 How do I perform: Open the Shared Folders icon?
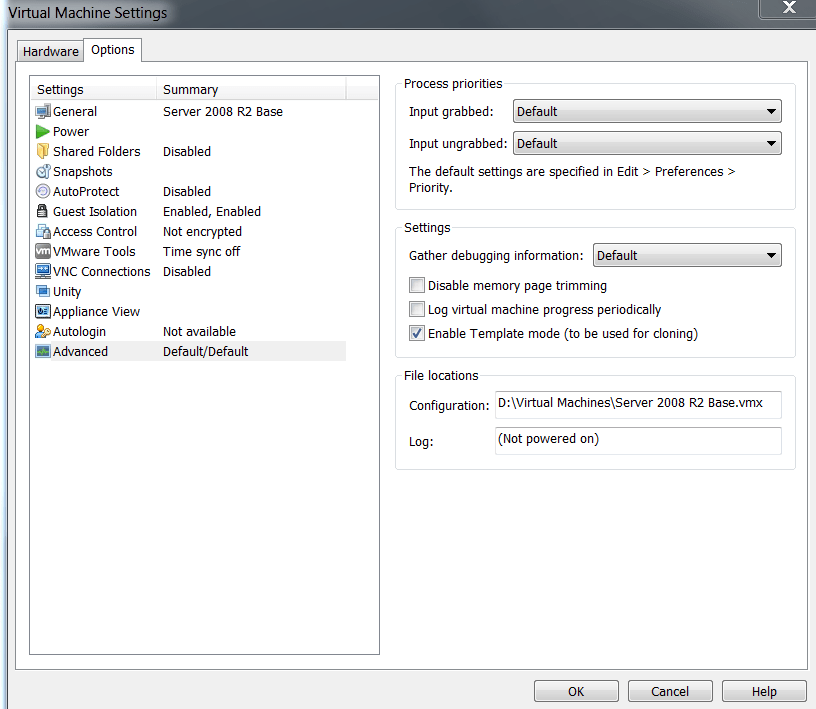click(x=43, y=151)
